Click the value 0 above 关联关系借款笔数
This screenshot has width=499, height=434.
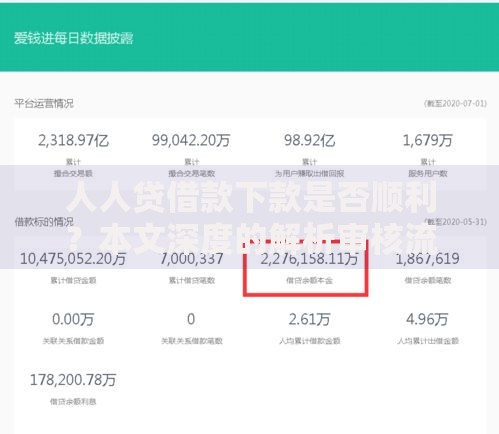(191, 319)
